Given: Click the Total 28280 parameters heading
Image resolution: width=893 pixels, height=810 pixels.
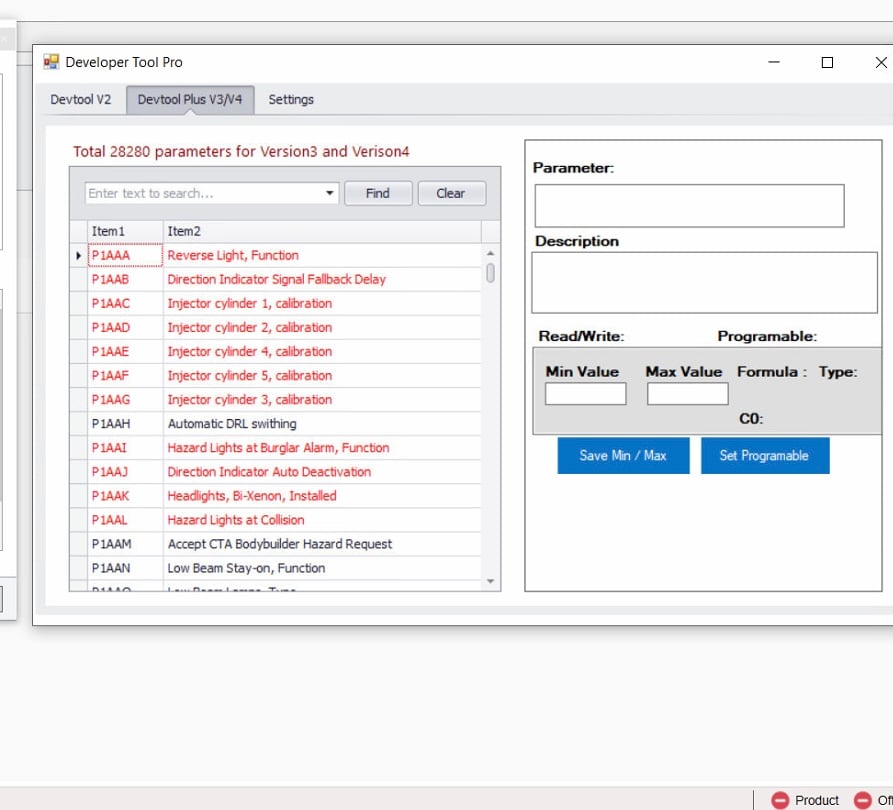Looking at the screenshot, I should click(x=241, y=152).
